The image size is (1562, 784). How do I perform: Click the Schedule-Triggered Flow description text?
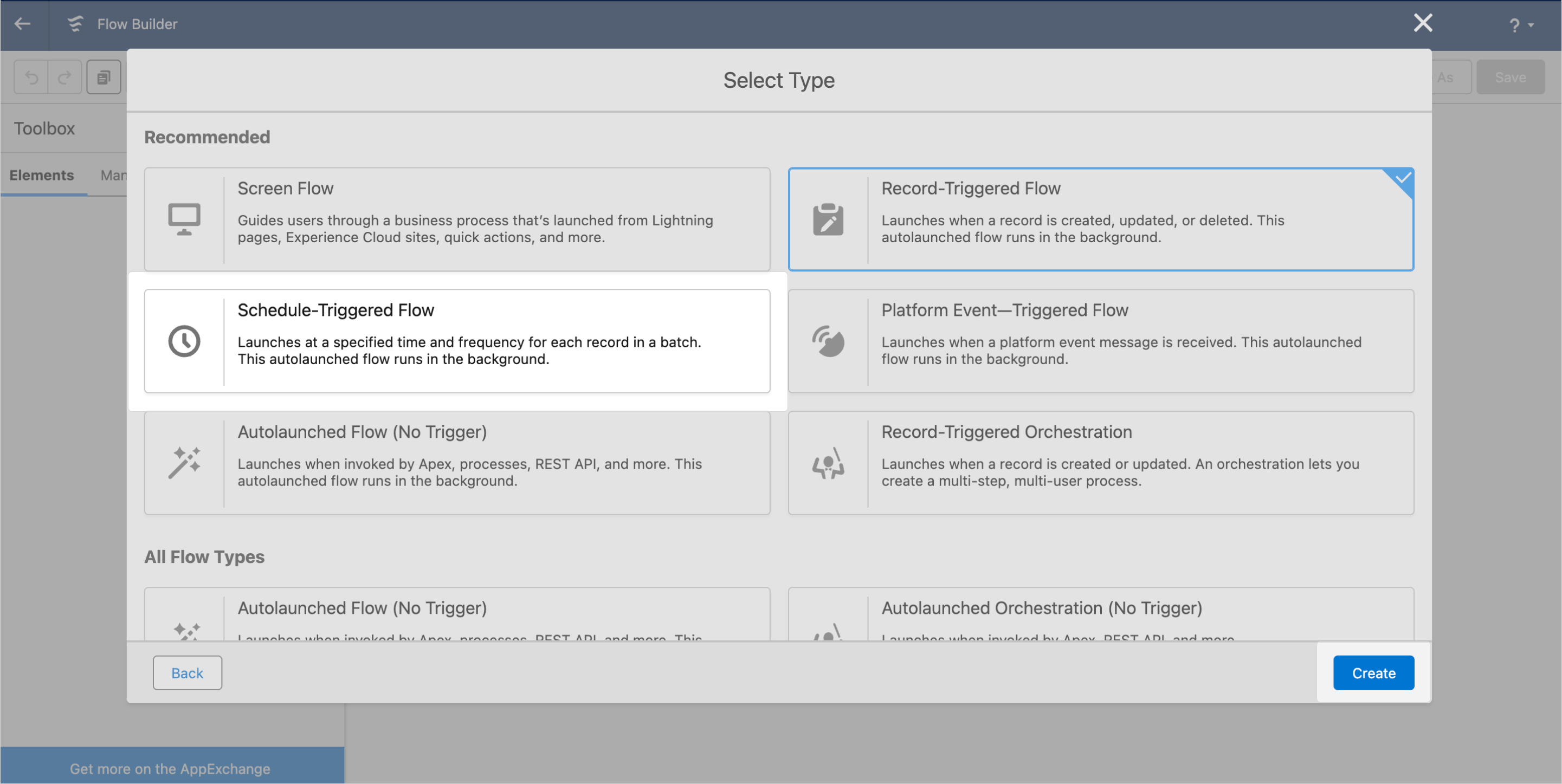pyautogui.click(x=469, y=351)
